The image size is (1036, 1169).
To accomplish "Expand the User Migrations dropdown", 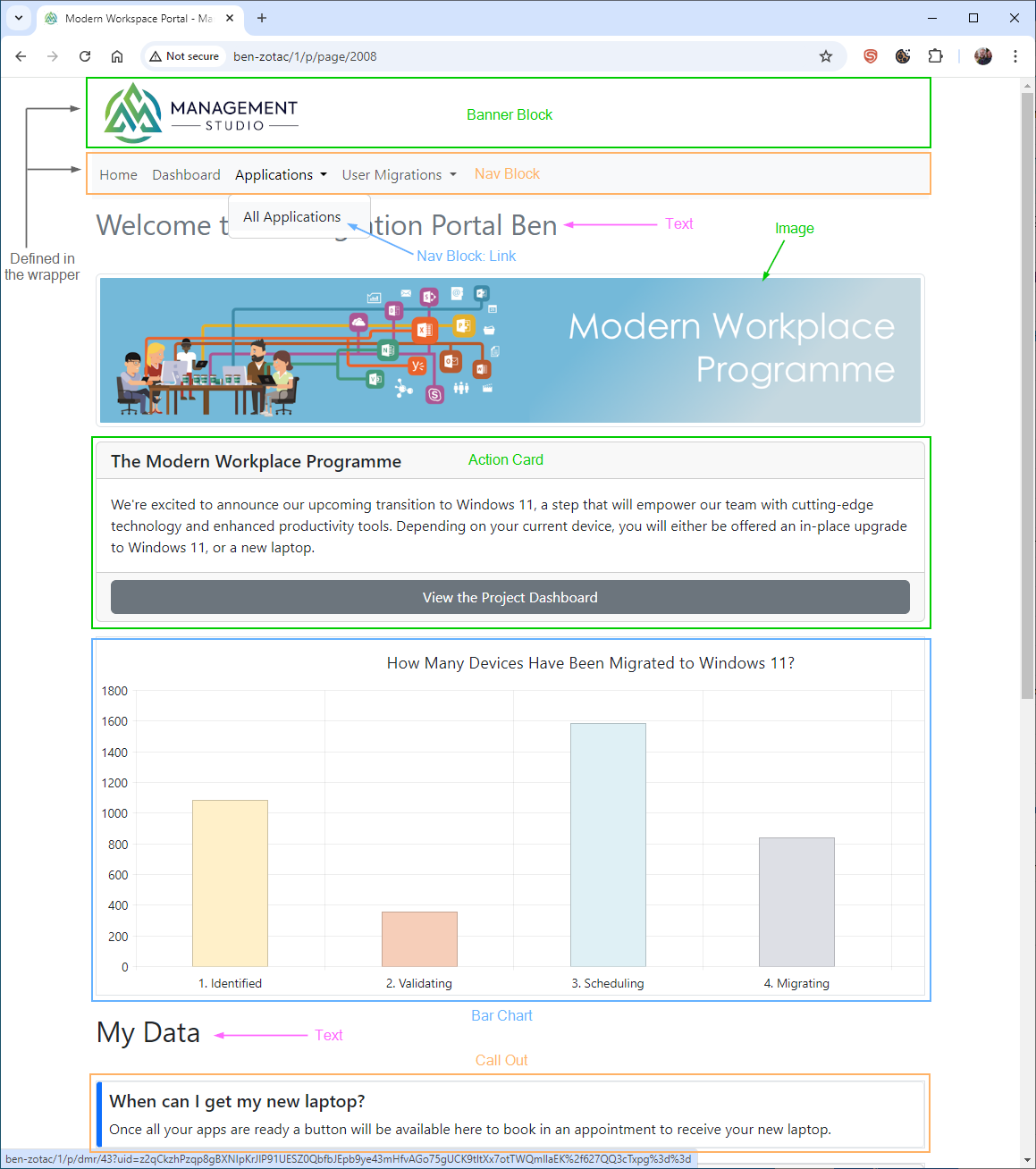I will (x=399, y=174).
